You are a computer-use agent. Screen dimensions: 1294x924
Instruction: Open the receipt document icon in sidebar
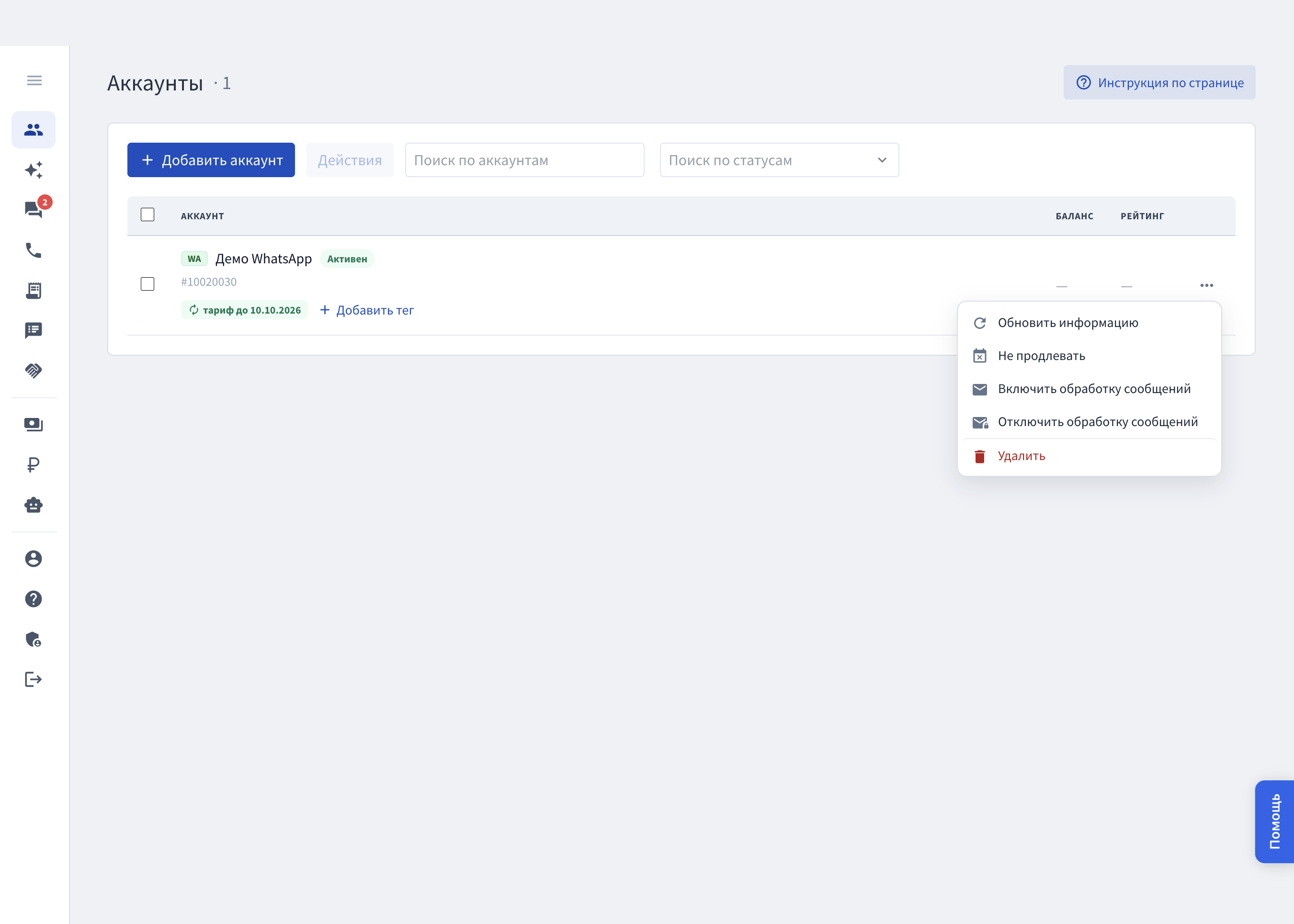click(x=34, y=290)
